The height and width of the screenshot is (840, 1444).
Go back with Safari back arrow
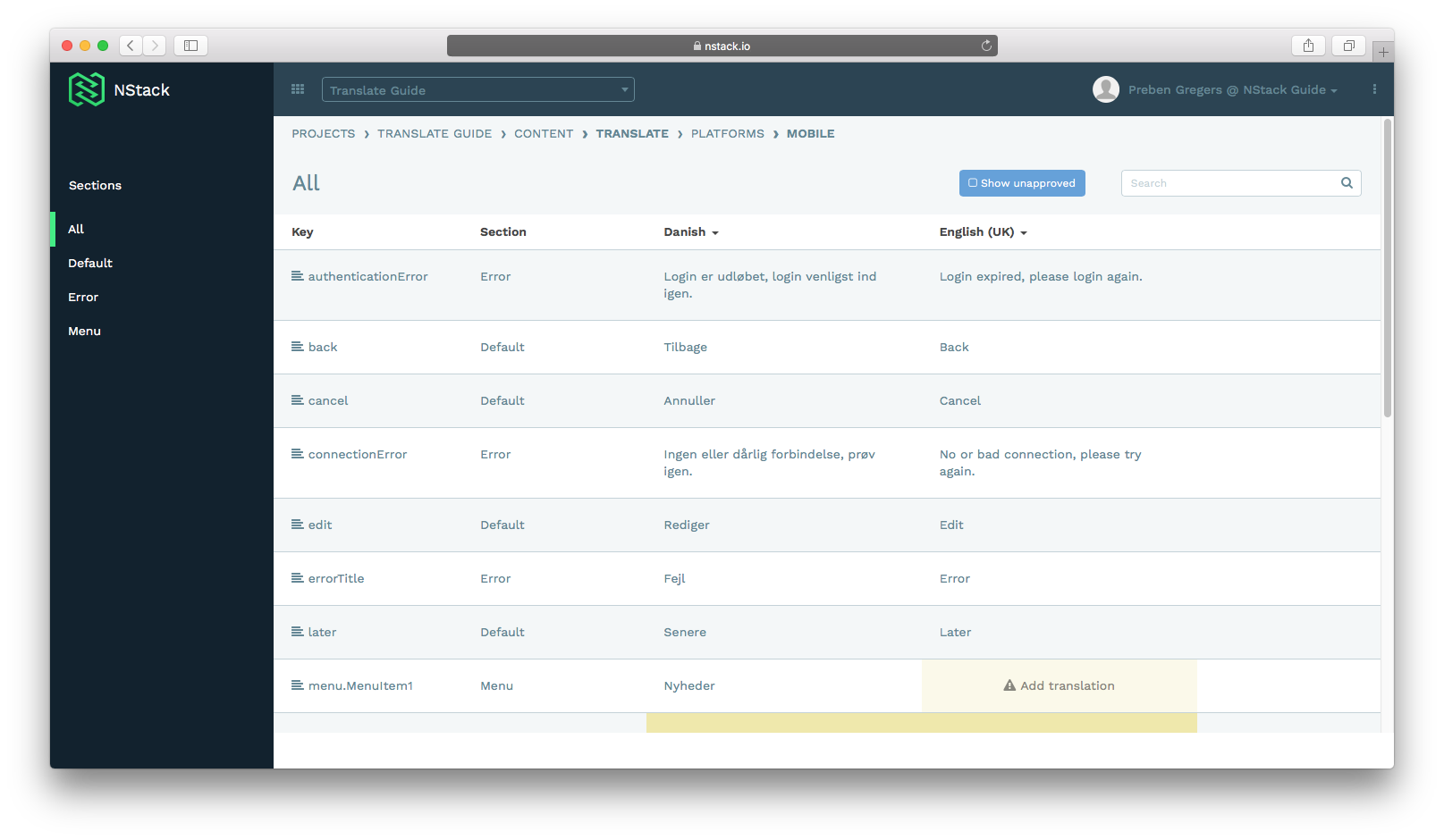[131, 46]
